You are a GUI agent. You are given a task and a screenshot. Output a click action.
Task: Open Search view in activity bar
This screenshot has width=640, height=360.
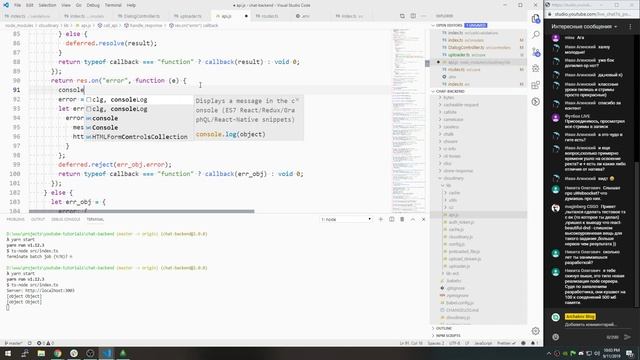[x=536, y=35]
